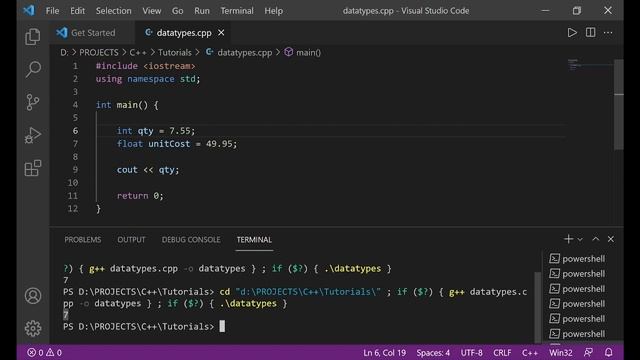Open the Explorer view in activity bar

pyautogui.click(x=33, y=37)
